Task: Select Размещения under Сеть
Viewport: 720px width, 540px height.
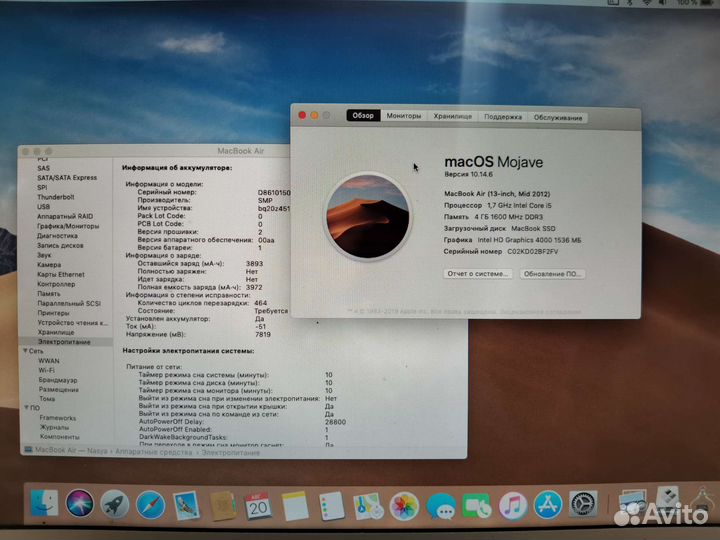Action: point(59,389)
